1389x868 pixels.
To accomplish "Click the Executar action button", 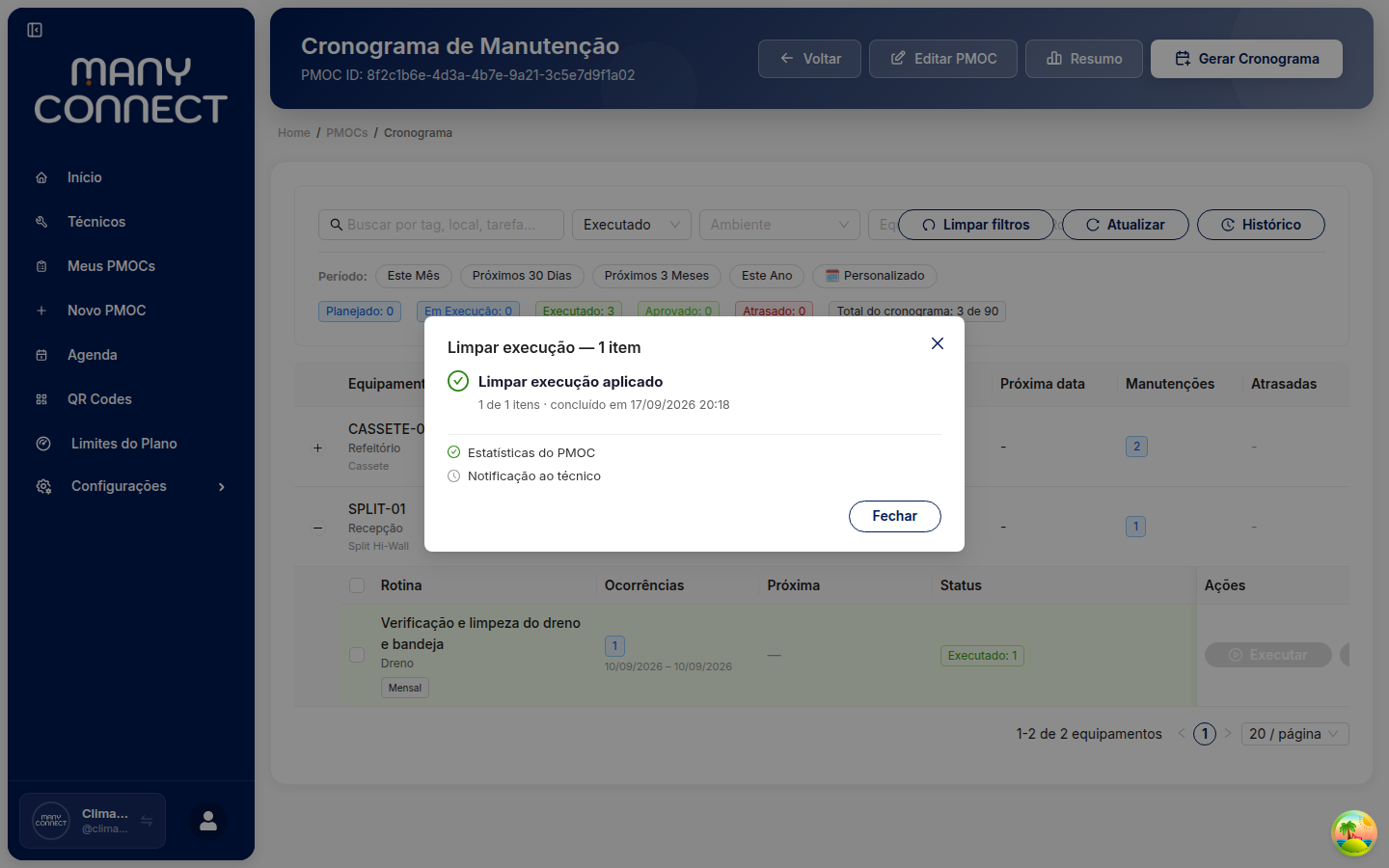I will tap(1268, 655).
